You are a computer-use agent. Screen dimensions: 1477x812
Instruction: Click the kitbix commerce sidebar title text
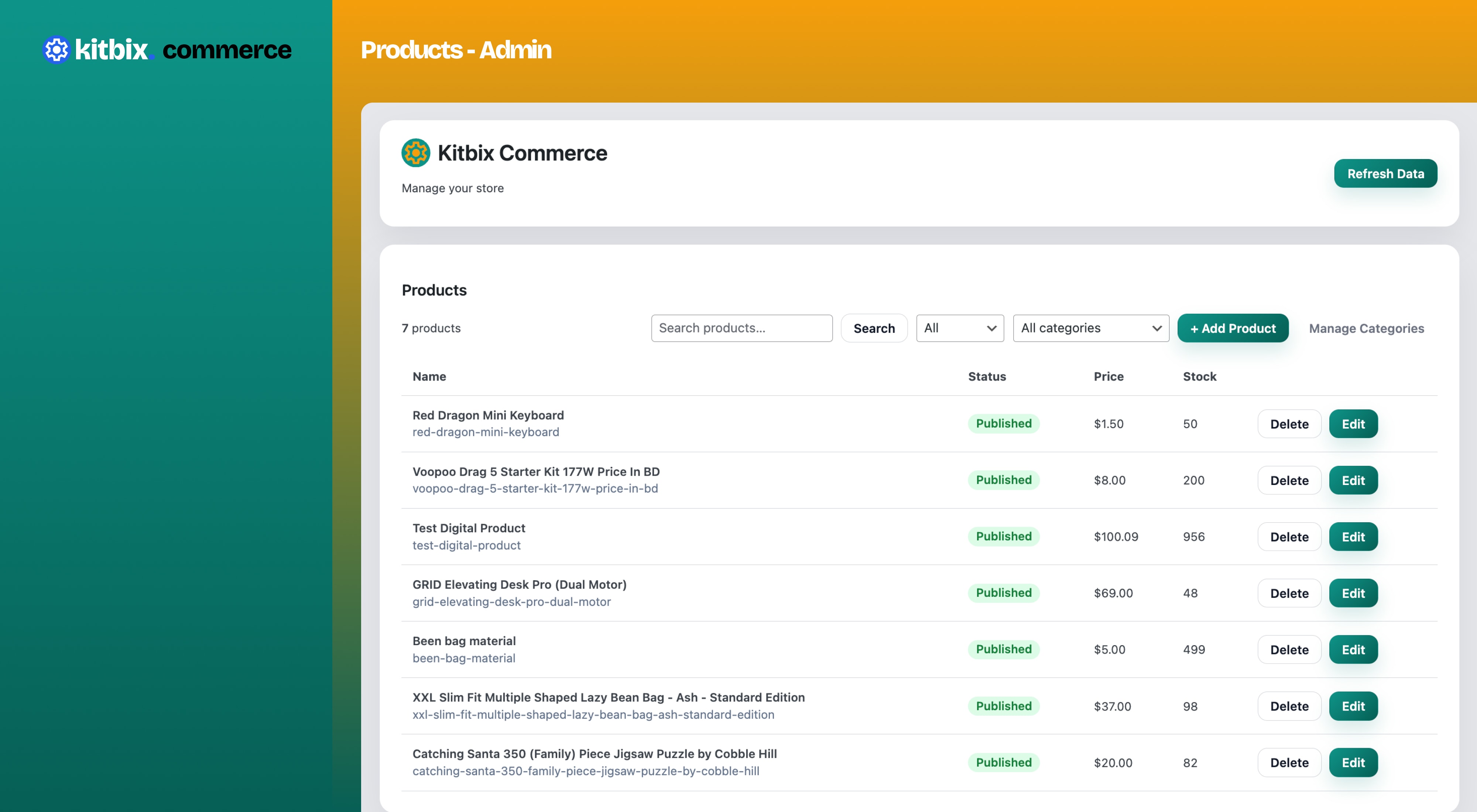(x=226, y=50)
